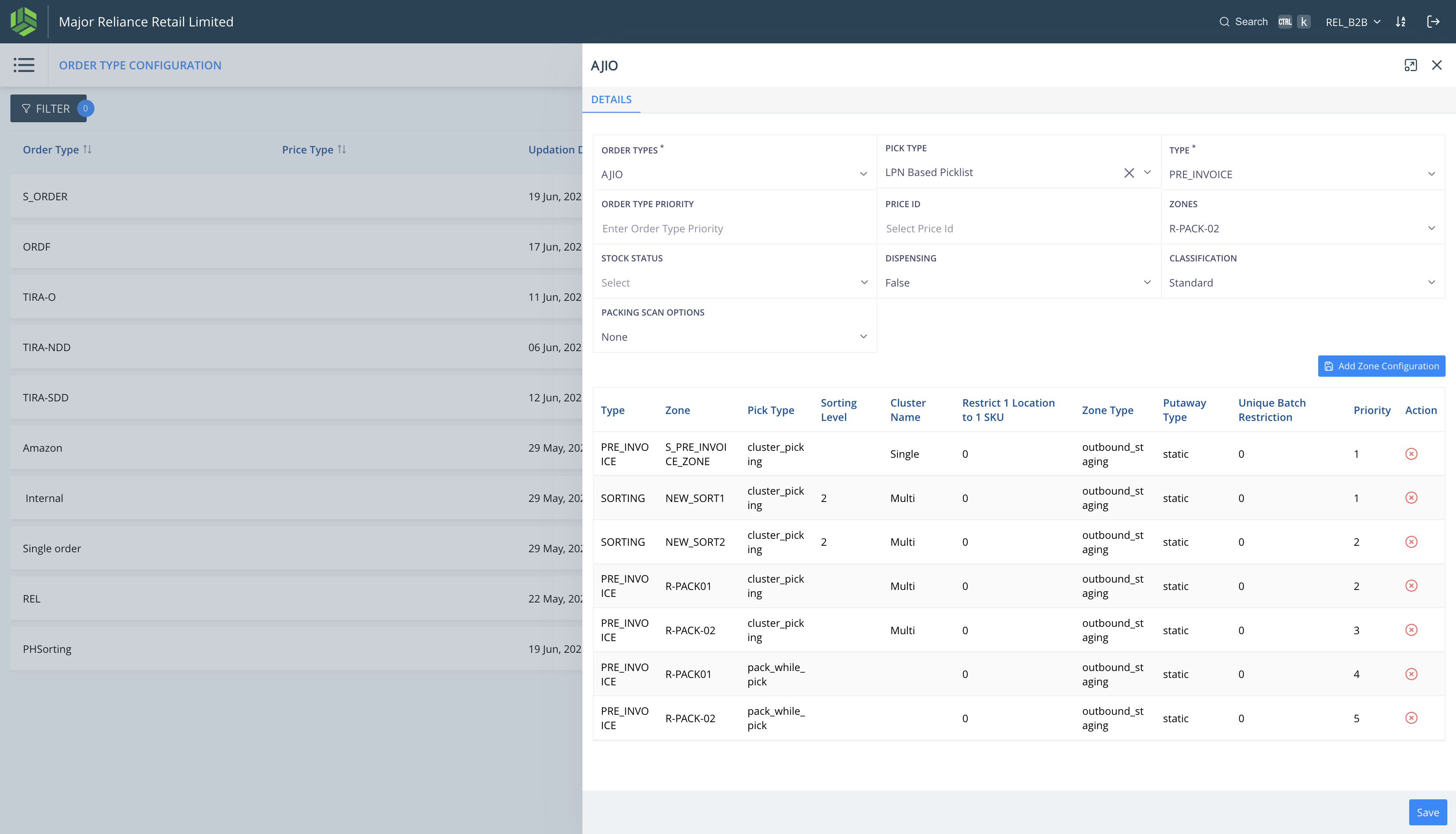
Task: Open the REL_B2B account dropdown
Action: click(1352, 22)
